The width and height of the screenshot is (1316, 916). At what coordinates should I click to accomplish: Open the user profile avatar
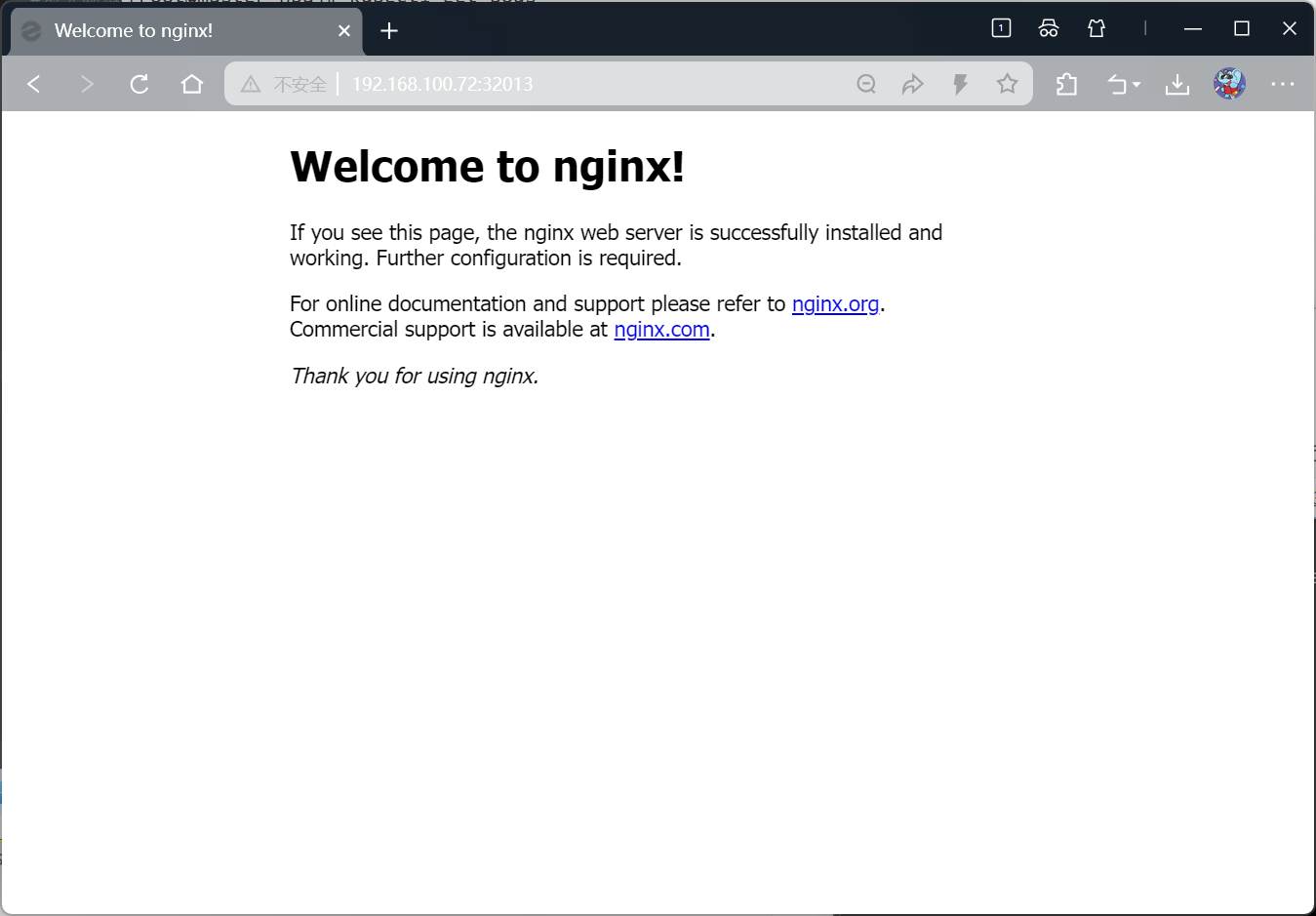(x=1229, y=84)
